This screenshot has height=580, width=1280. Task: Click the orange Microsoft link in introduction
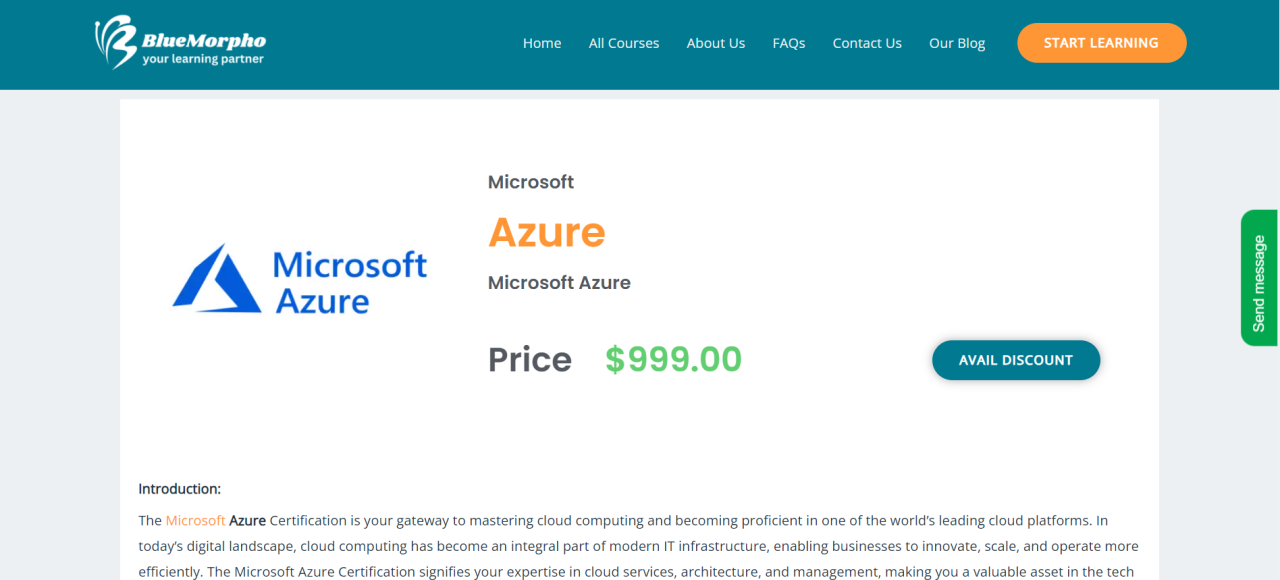pyautogui.click(x=195, y=520)
